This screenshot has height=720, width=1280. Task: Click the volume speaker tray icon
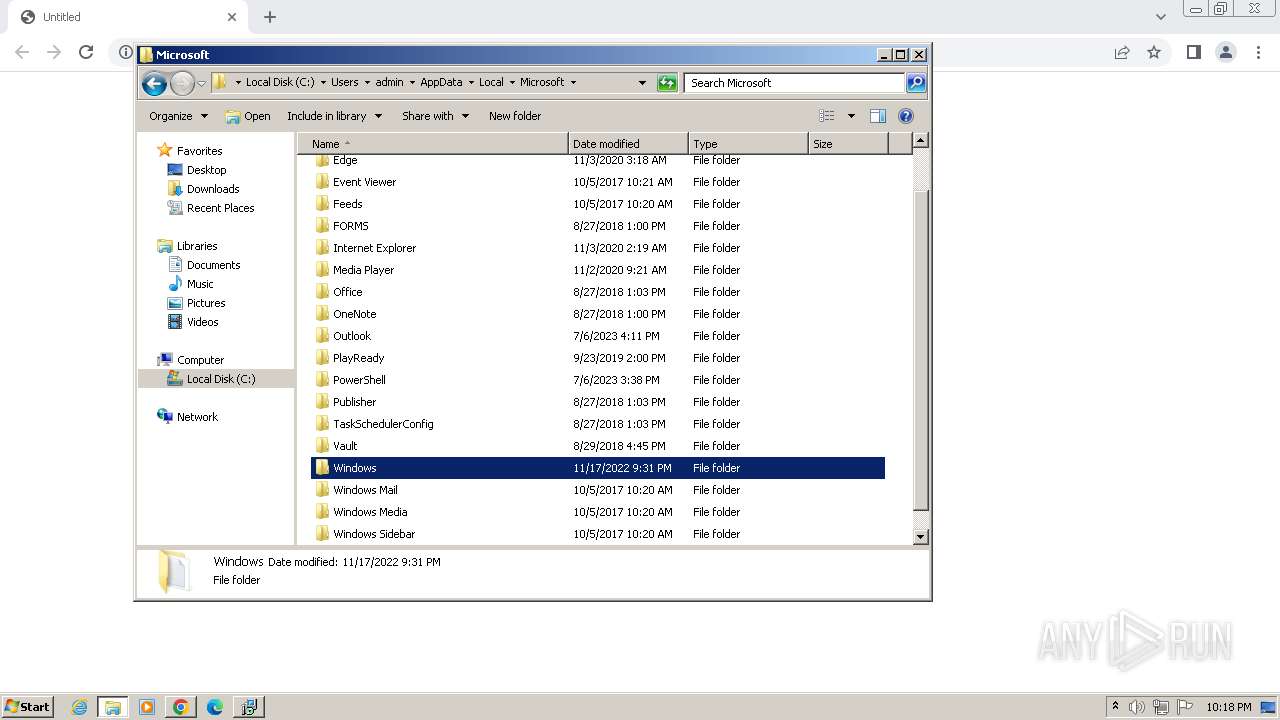[1137, 707]
